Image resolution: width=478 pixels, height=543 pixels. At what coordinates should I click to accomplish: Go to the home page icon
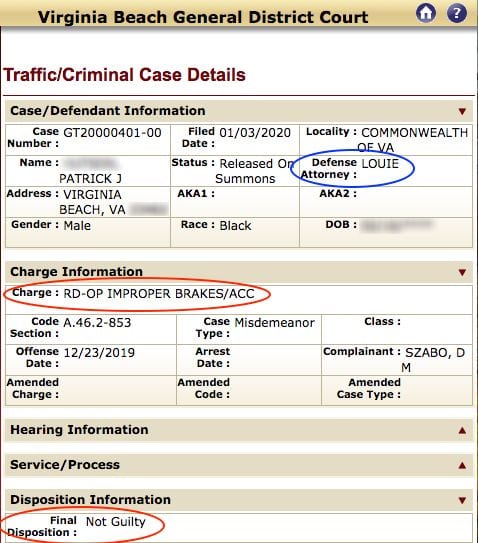click(x=426, y=14)
